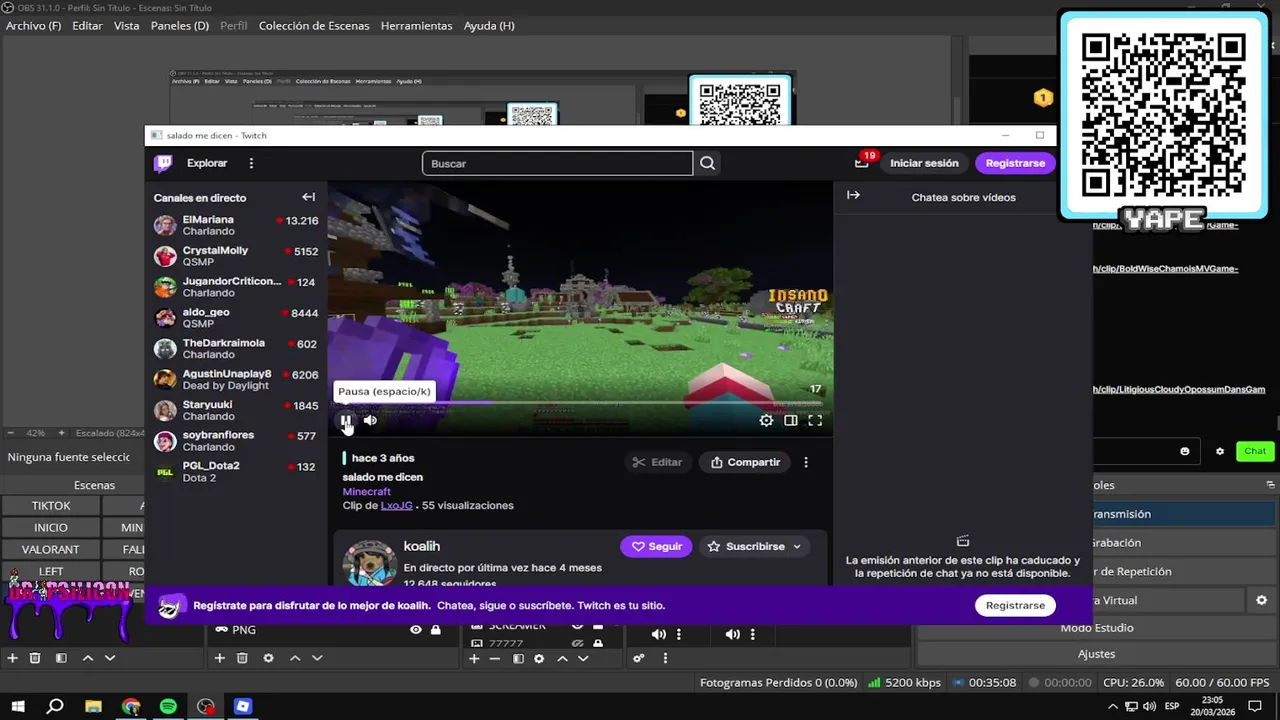This screenshot has height=720, width=1280.
Task: Open OBS Archivo menu
Action: [x=33, y=25]
